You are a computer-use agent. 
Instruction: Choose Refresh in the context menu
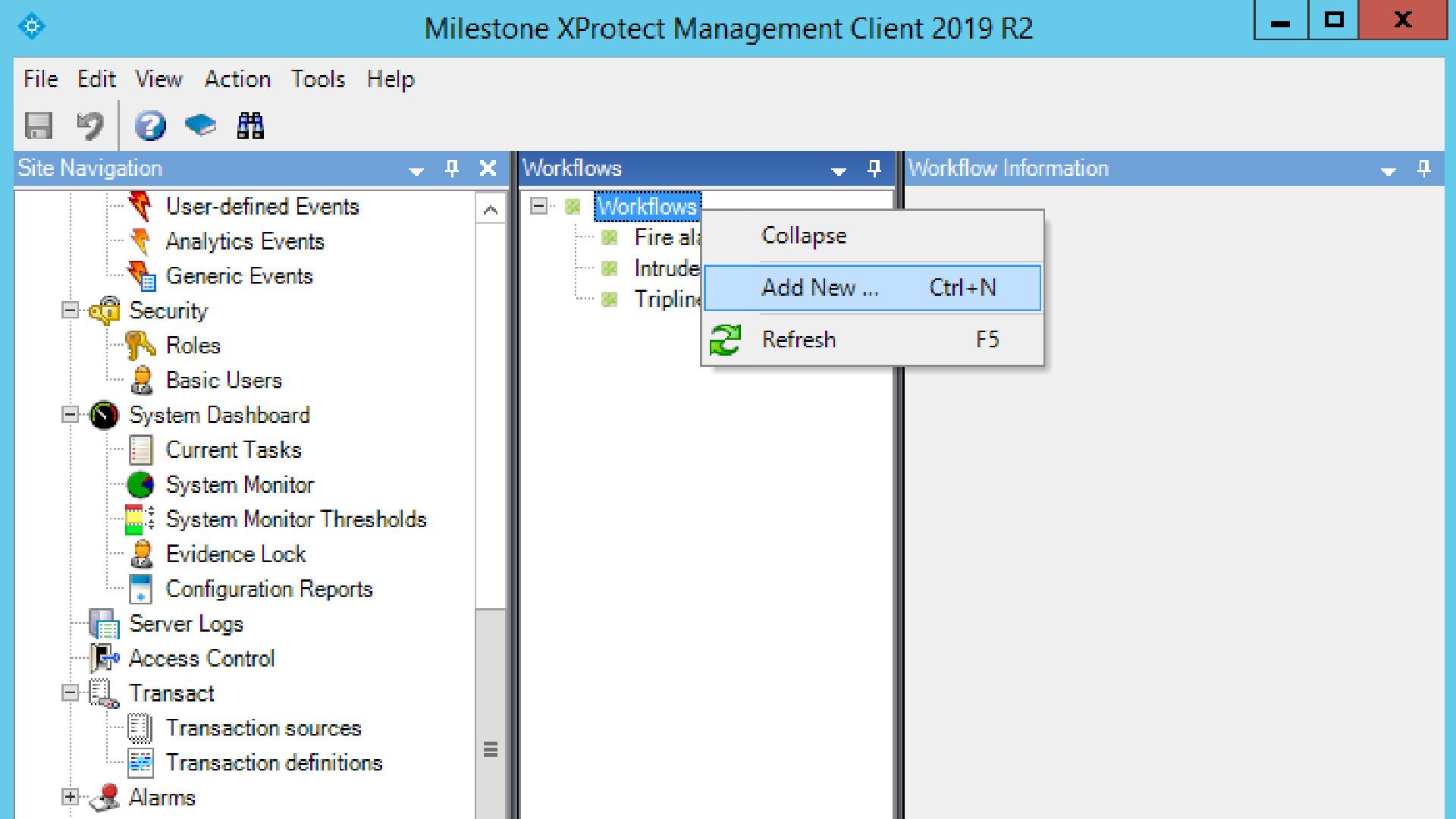(872, 340)
